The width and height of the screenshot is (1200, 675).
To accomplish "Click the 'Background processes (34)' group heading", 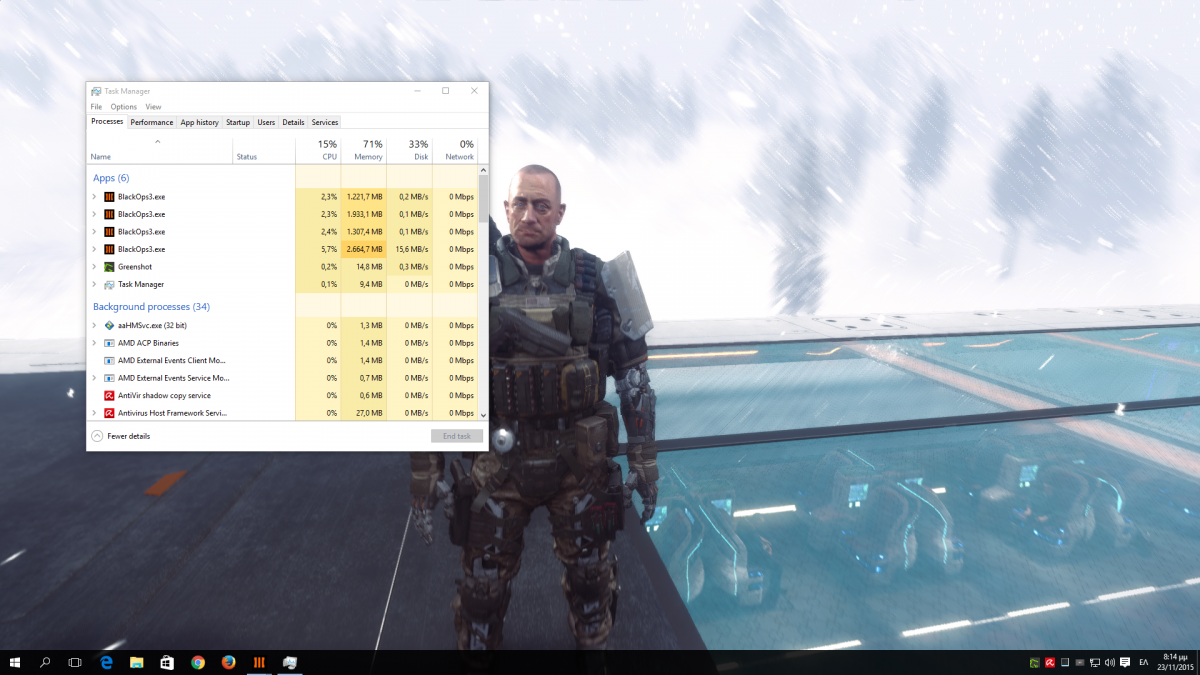I will [151, 307].
